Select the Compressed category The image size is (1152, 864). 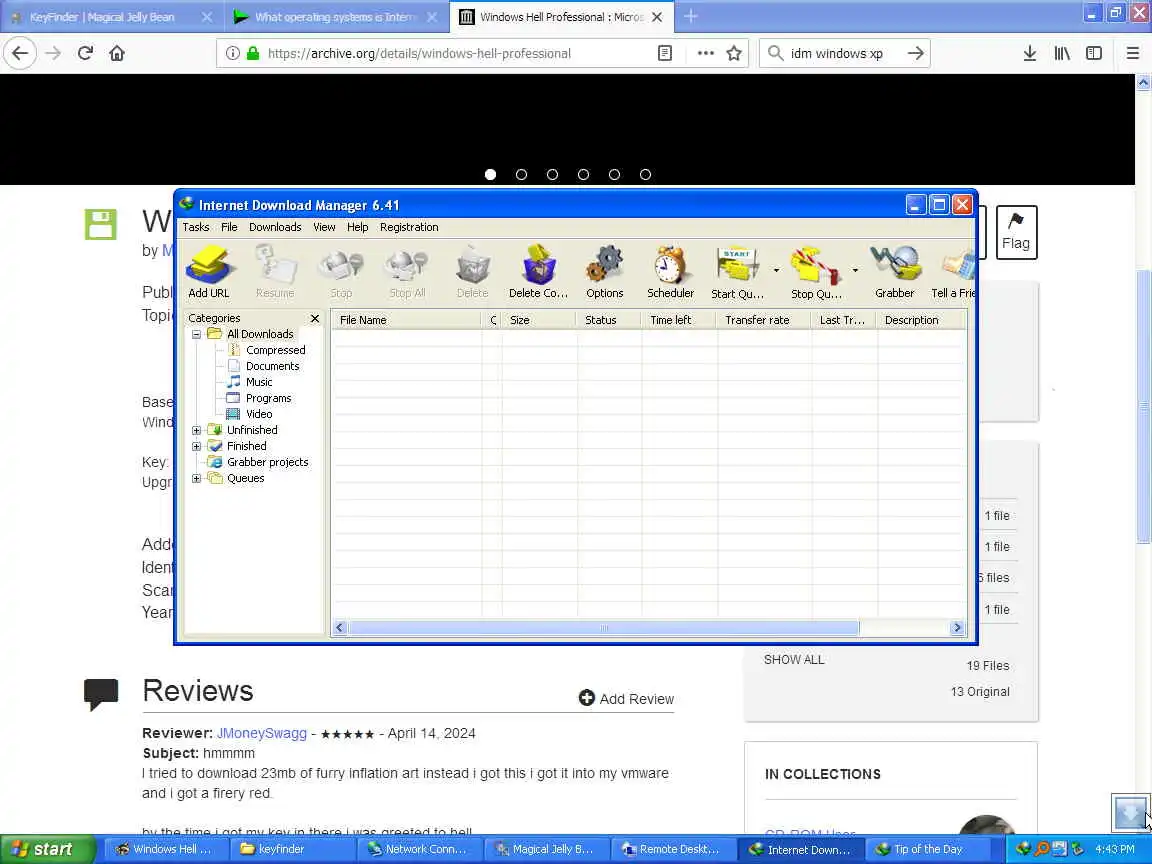(x=276, y=350)
